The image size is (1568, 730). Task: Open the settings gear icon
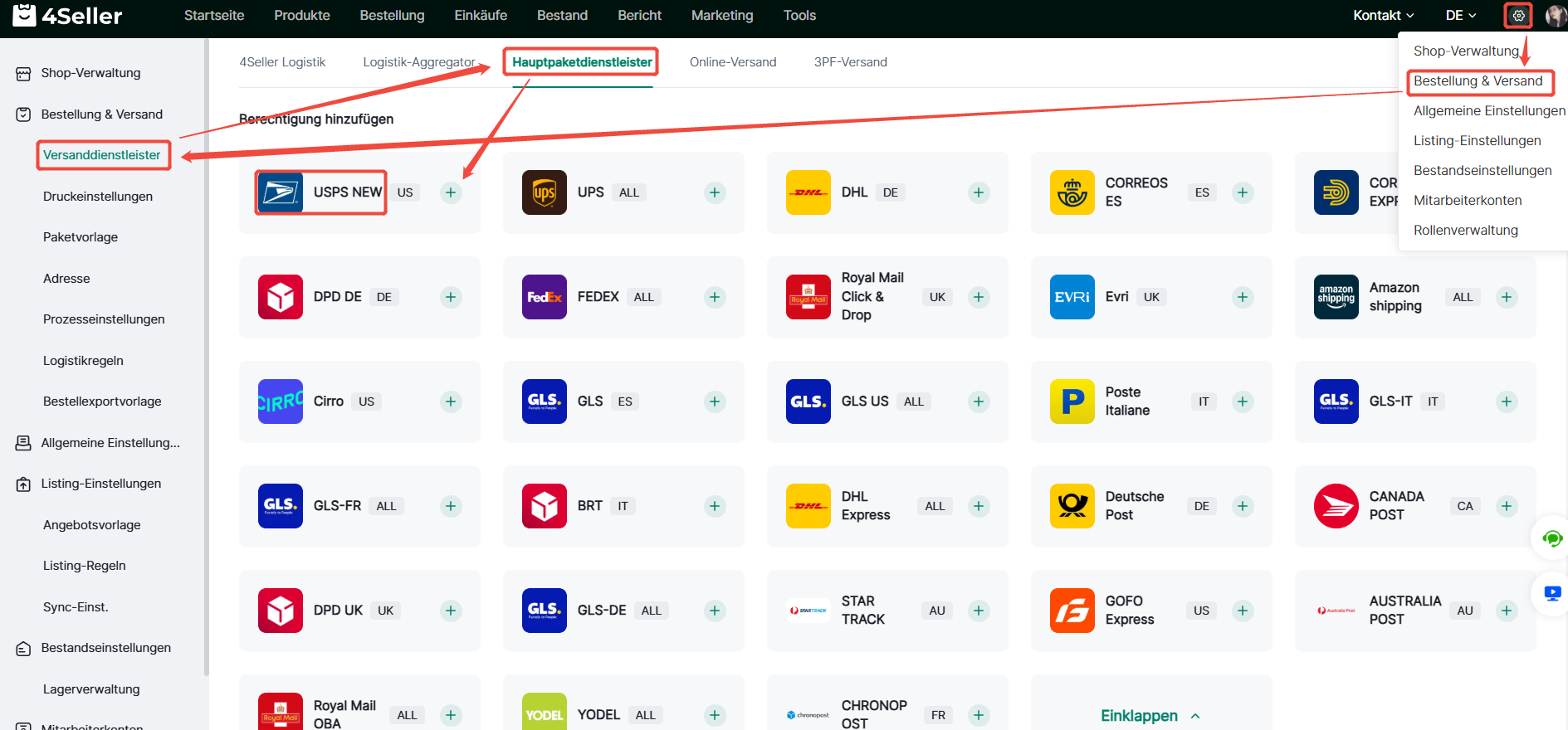click(x=1518, y=16)
